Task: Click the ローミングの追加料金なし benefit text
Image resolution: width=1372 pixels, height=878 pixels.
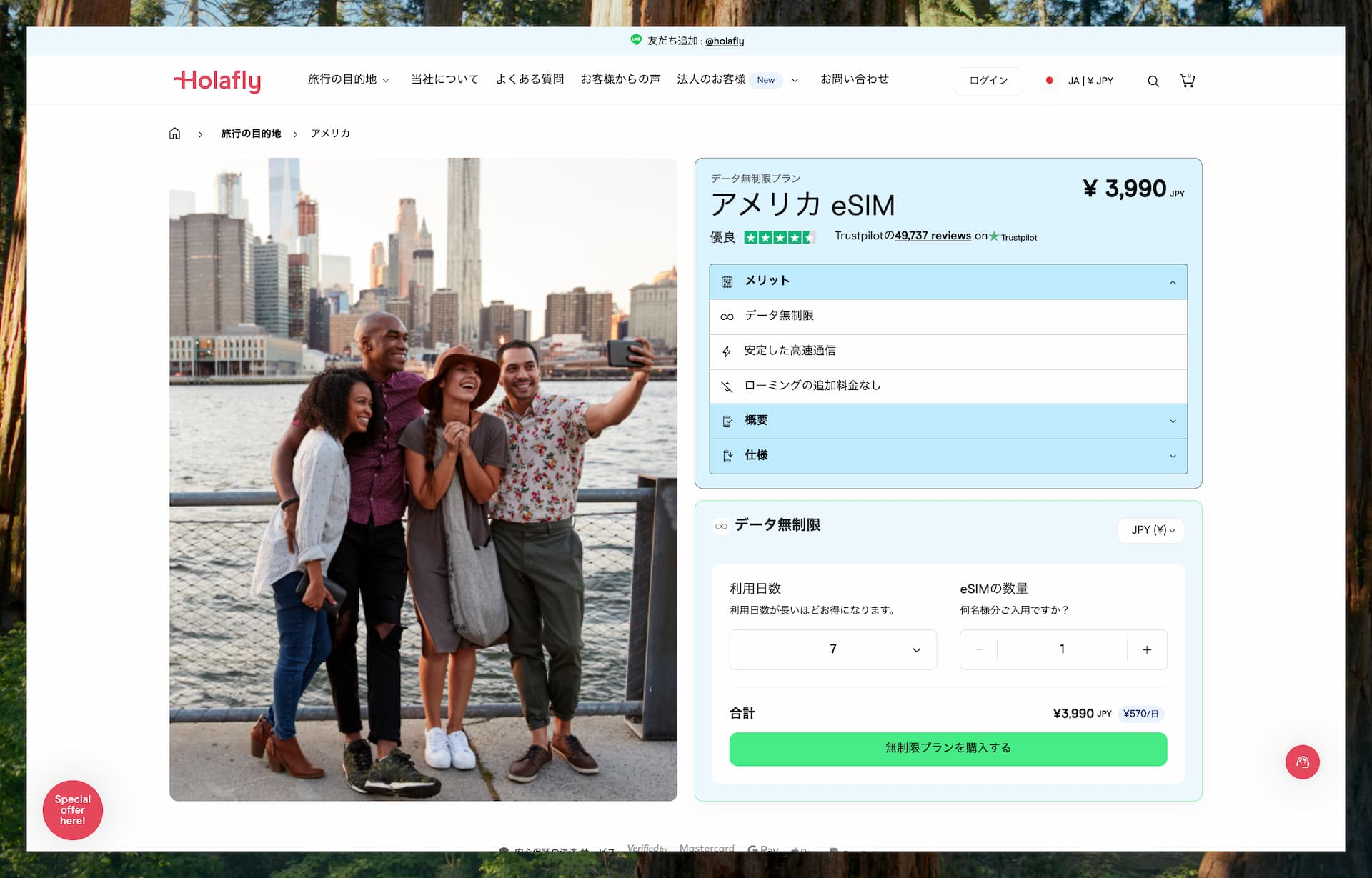Action: click(812, 386)
